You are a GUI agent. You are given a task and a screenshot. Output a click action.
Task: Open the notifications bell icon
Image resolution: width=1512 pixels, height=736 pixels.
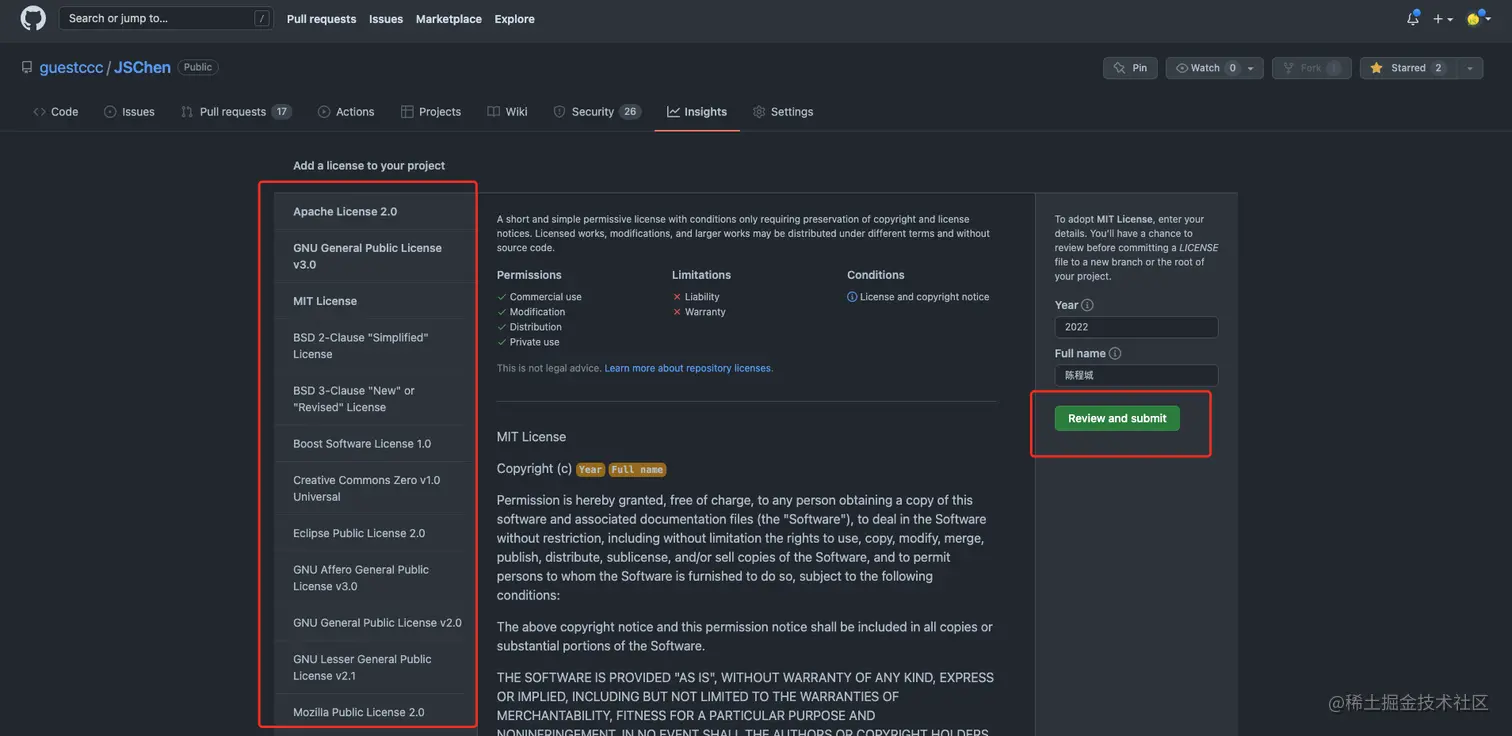tap(1412, 18)
